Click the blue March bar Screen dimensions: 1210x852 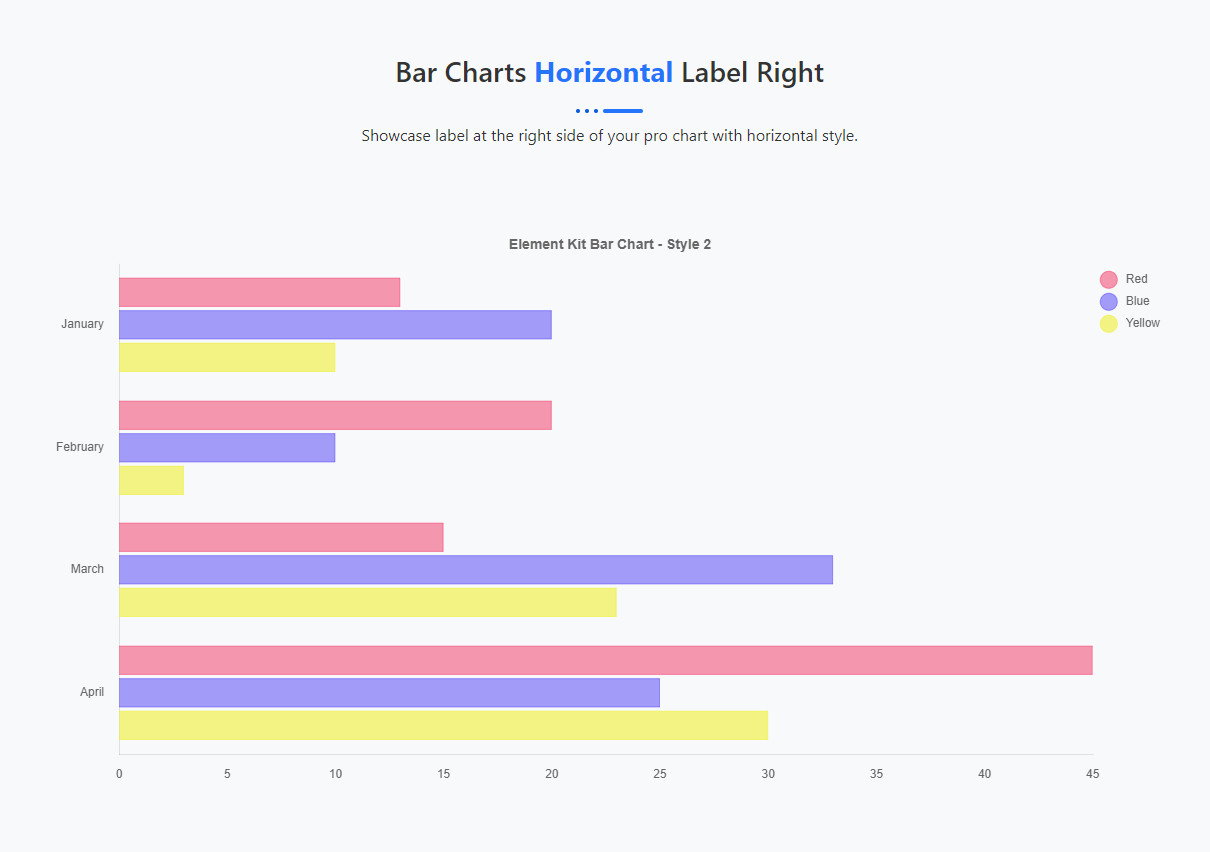click(x=476, y=570)
